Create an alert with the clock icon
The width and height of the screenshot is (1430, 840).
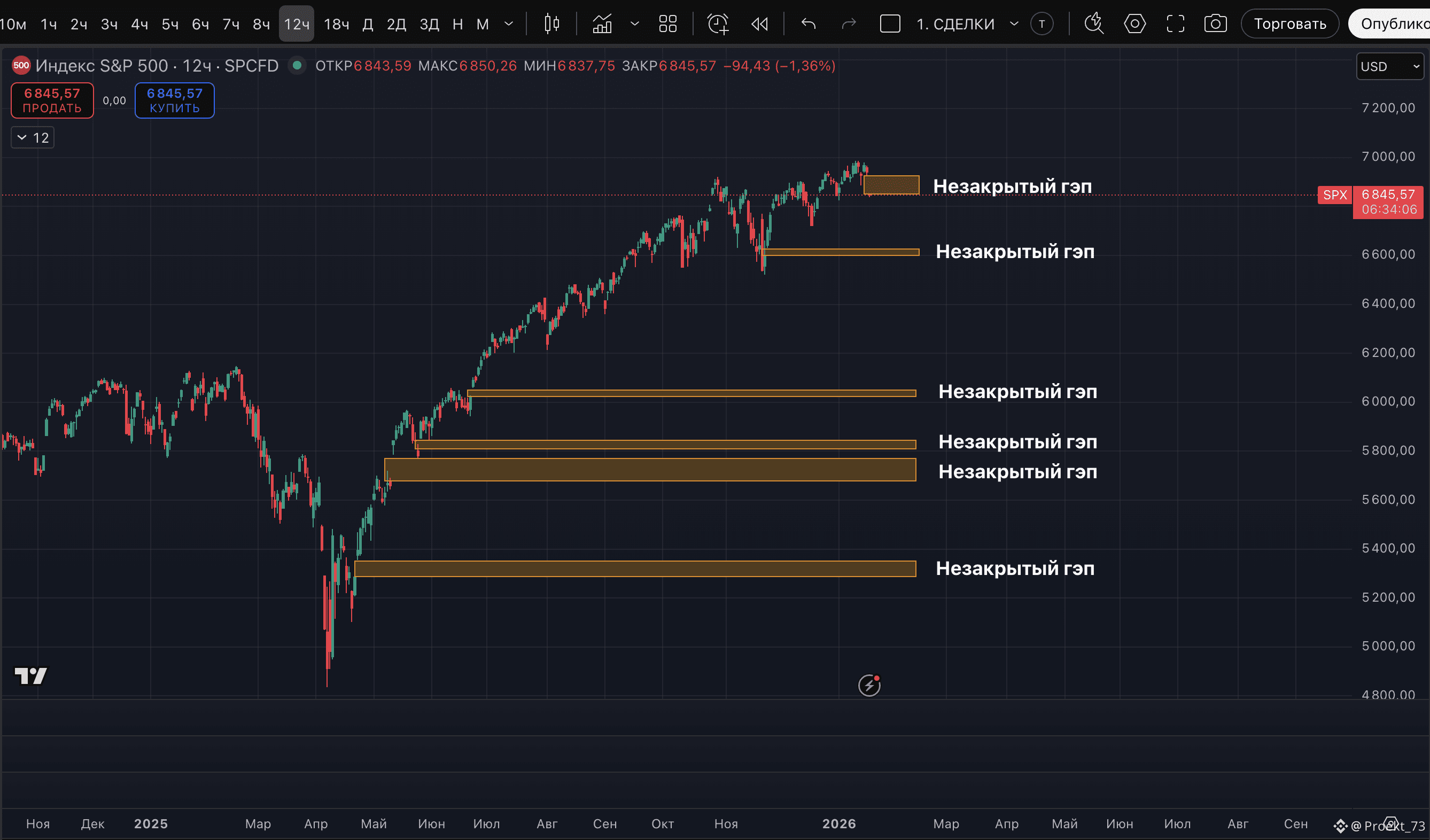(x=718, y=24)
